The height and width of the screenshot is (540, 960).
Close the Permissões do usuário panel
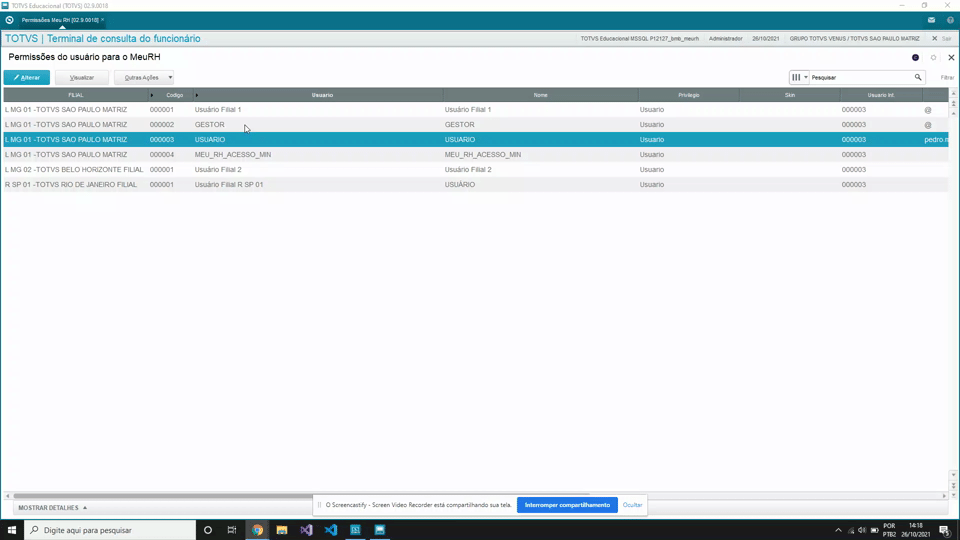click(x=951, y=58)
